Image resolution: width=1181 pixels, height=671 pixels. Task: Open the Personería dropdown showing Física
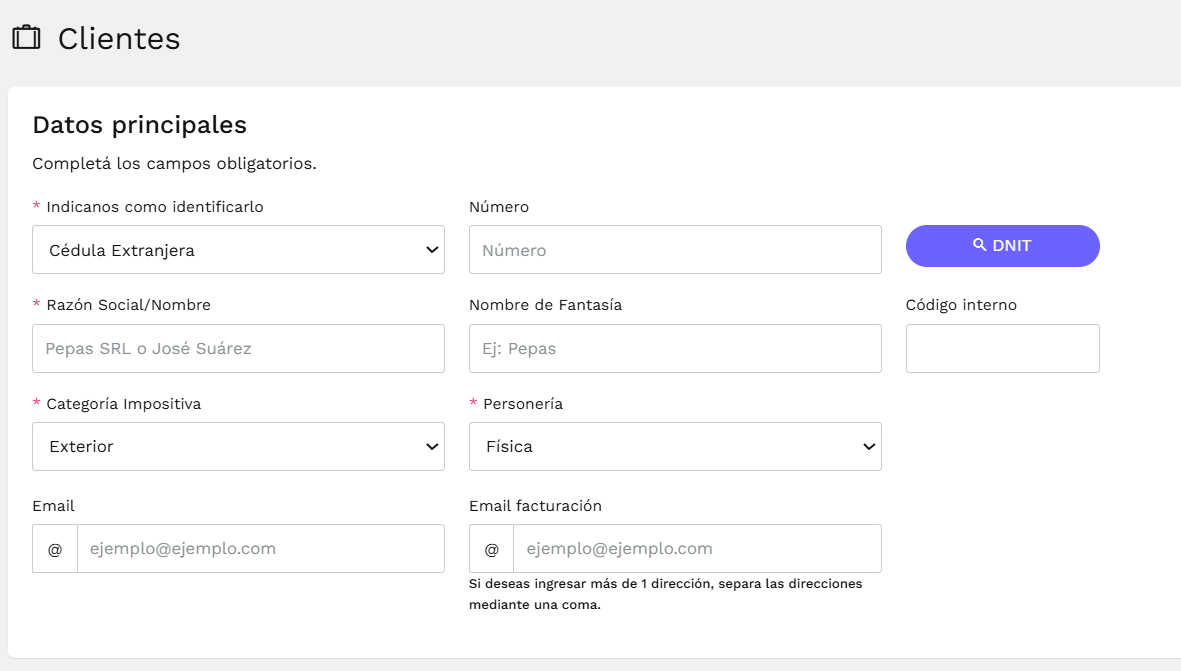pyautogui.click(x=675, y=447)
